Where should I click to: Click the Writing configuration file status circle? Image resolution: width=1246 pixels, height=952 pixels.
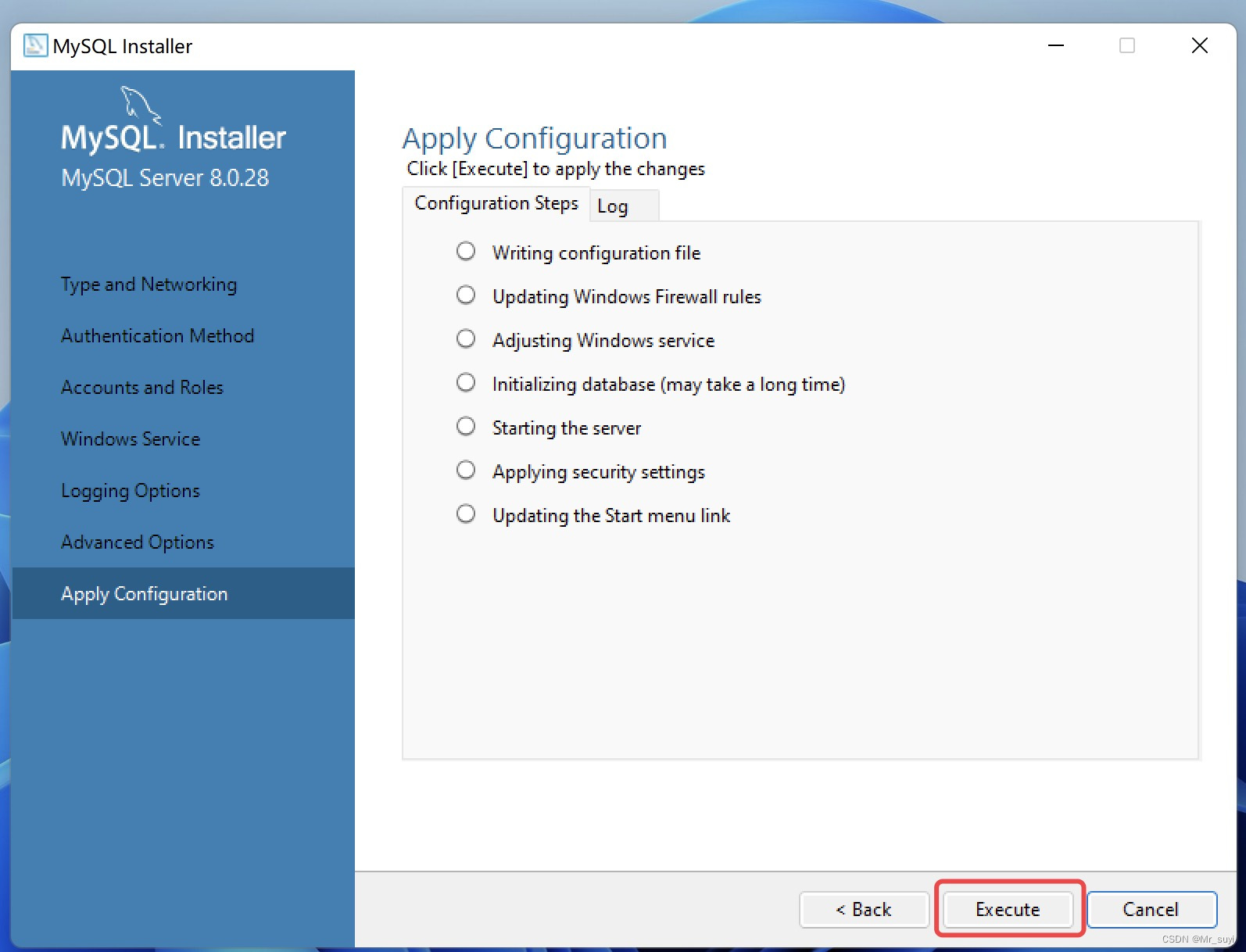[466, 251]
